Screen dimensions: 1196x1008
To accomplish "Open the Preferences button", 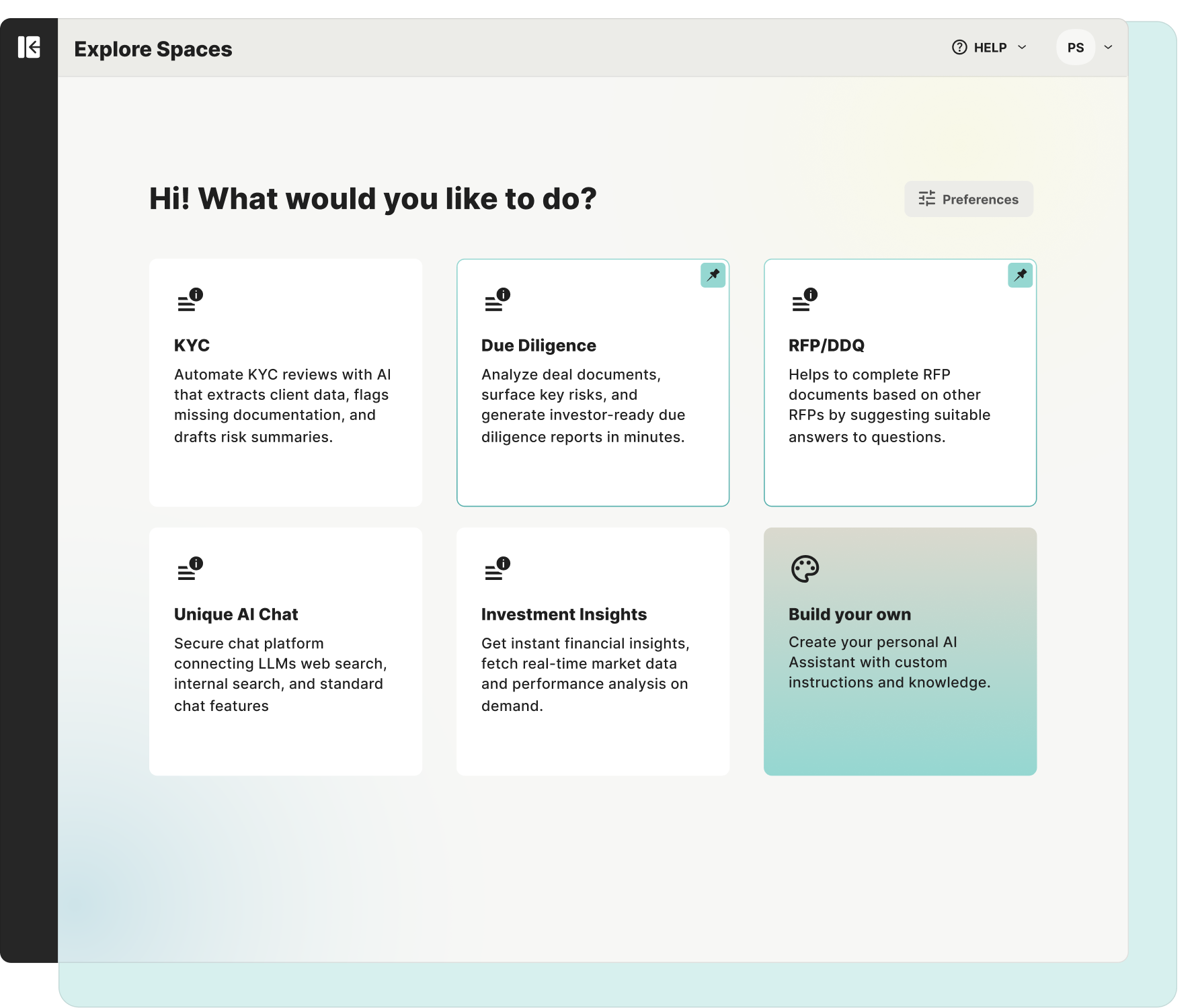I will click(968, 199).
